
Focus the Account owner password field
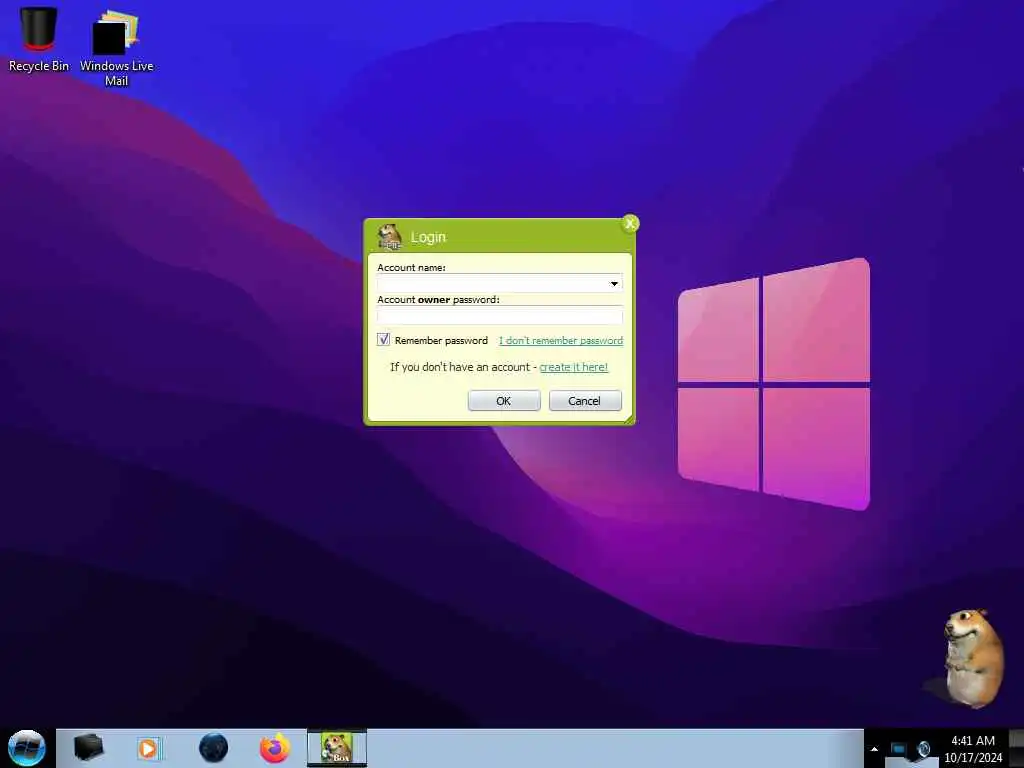500,316
